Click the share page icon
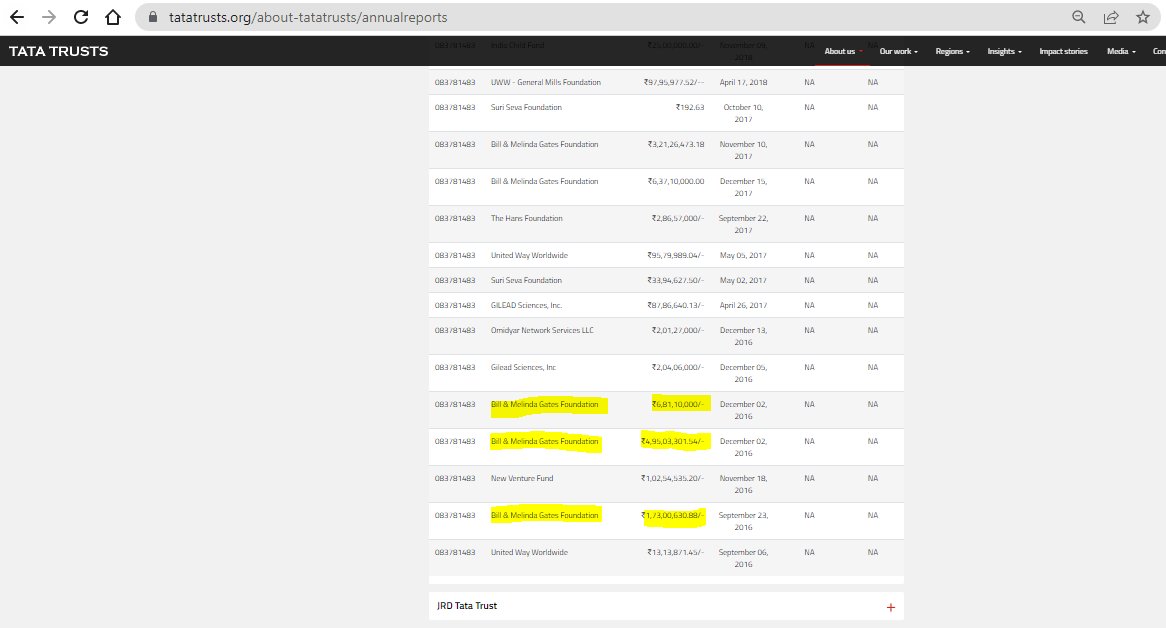The width and height of the screenshot is (1166, 628). click(x=1111, y=17)
